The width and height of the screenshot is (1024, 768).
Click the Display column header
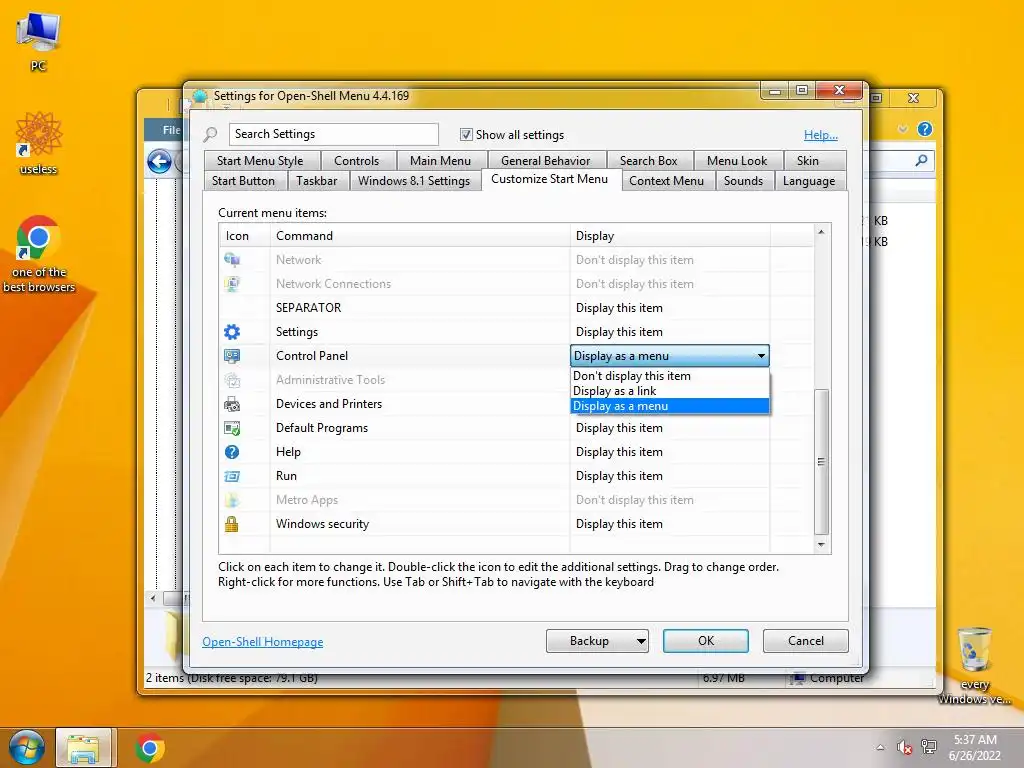(x=670, y=236)
